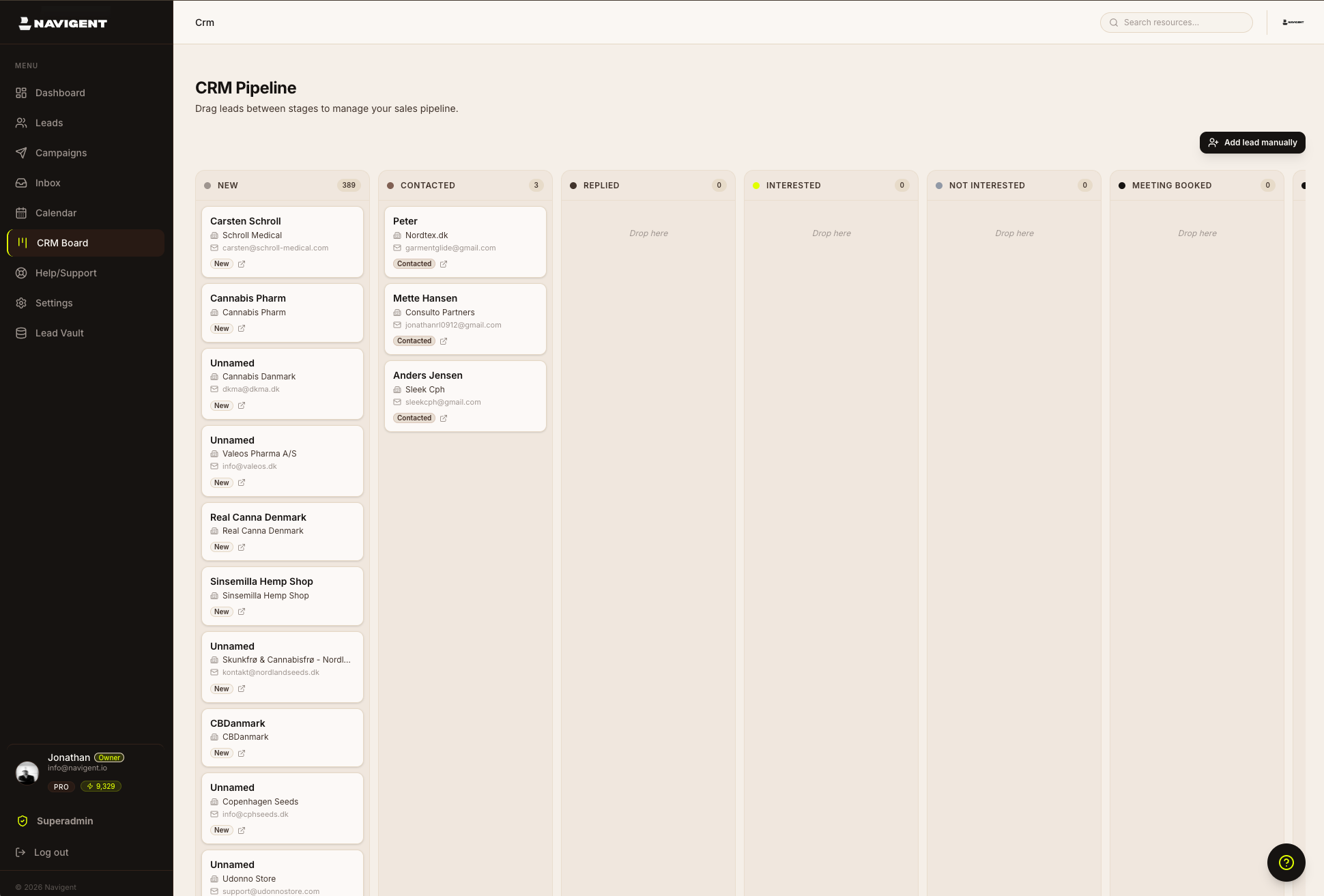
Task: Go to Campaigns in sidebar
Action: (x=61, y=153)
